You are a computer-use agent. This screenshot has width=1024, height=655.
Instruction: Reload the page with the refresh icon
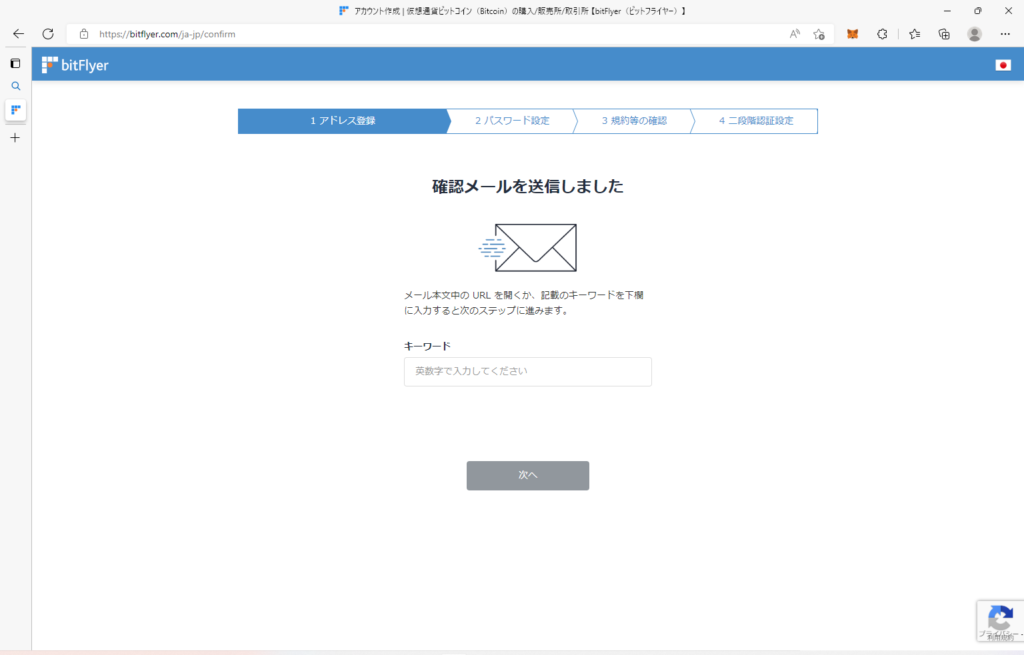(47, 33)
